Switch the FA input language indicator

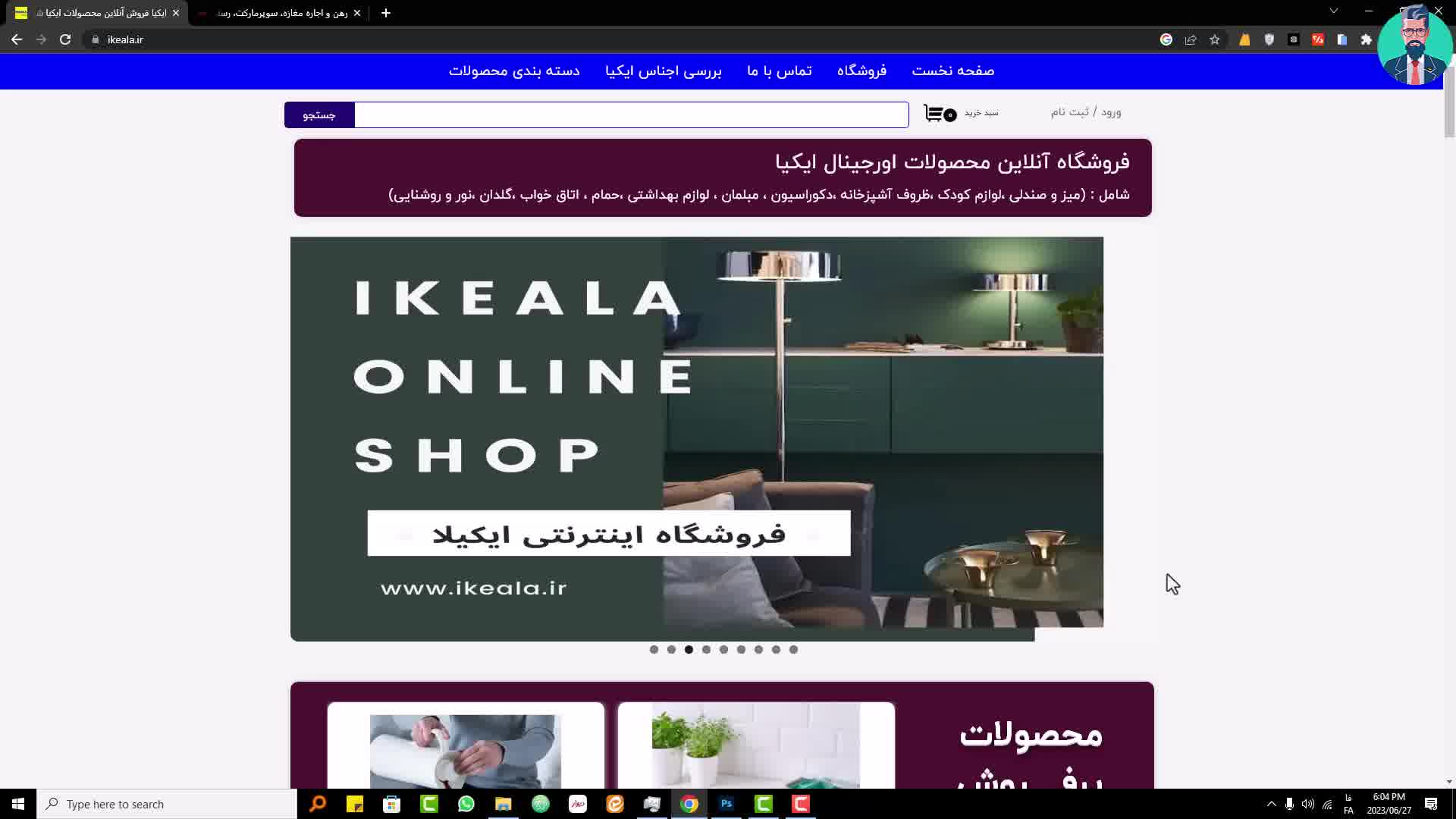(x=1348, y=804)
